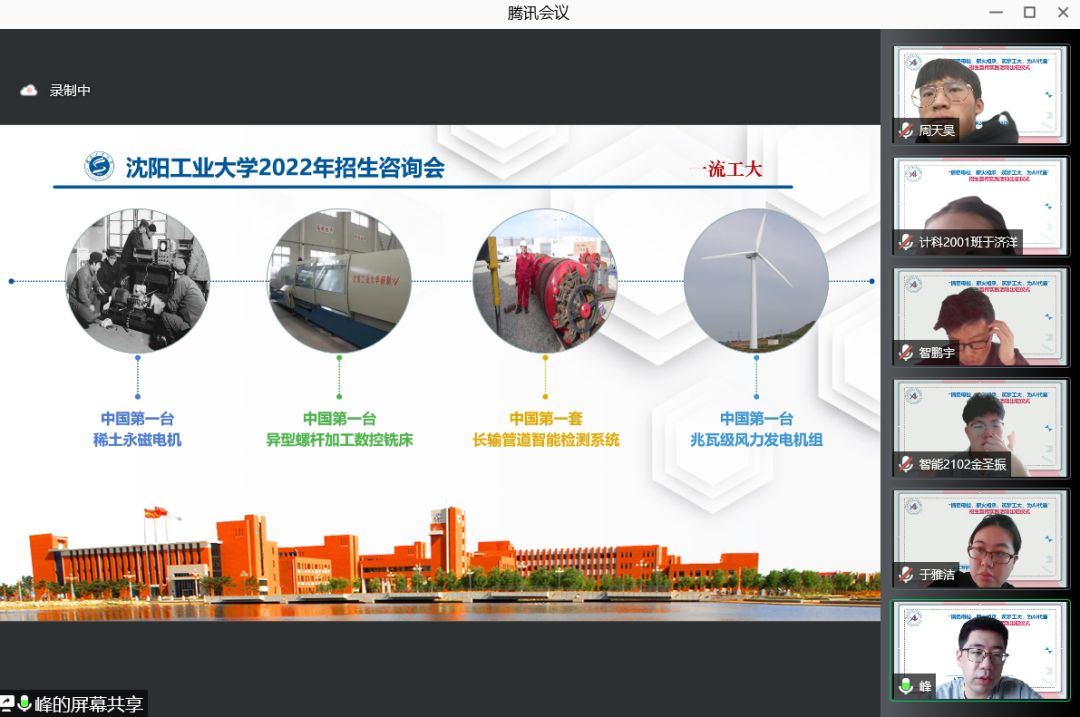The height and width of the screenshot is (717, 1080).
Task: Click the pipeline inspection system photo
Action: point(546,281)
